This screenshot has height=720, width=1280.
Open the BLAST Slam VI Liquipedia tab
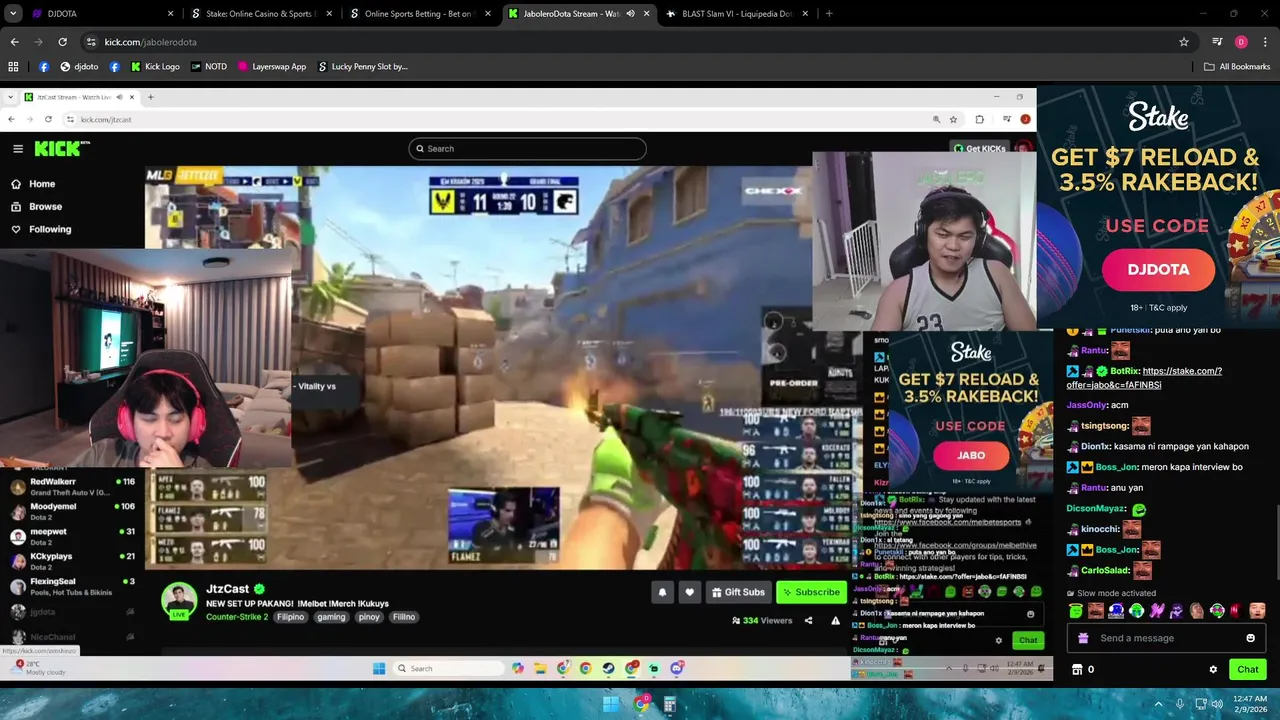point(736,14)
